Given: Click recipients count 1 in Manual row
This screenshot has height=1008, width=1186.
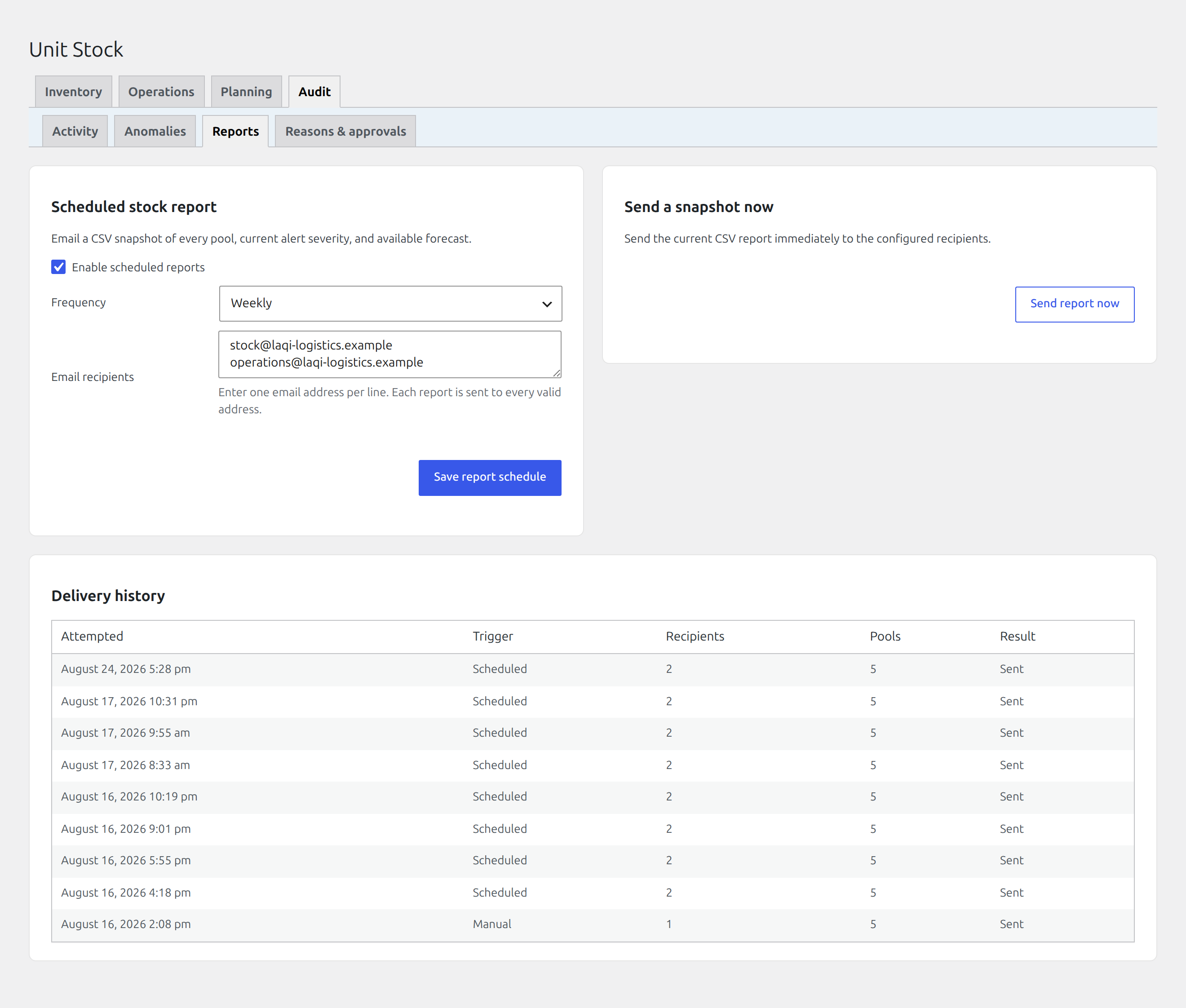Looking at the screenshot, I should pos(669,924).
